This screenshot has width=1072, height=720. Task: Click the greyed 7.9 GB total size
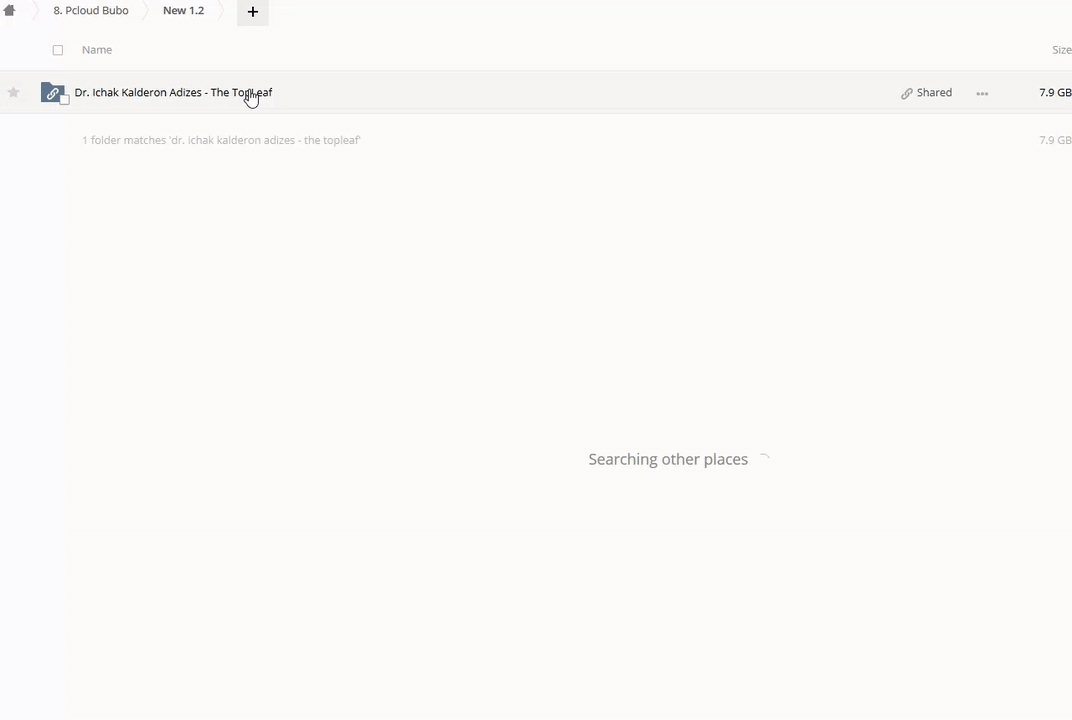pos(1054,141)
